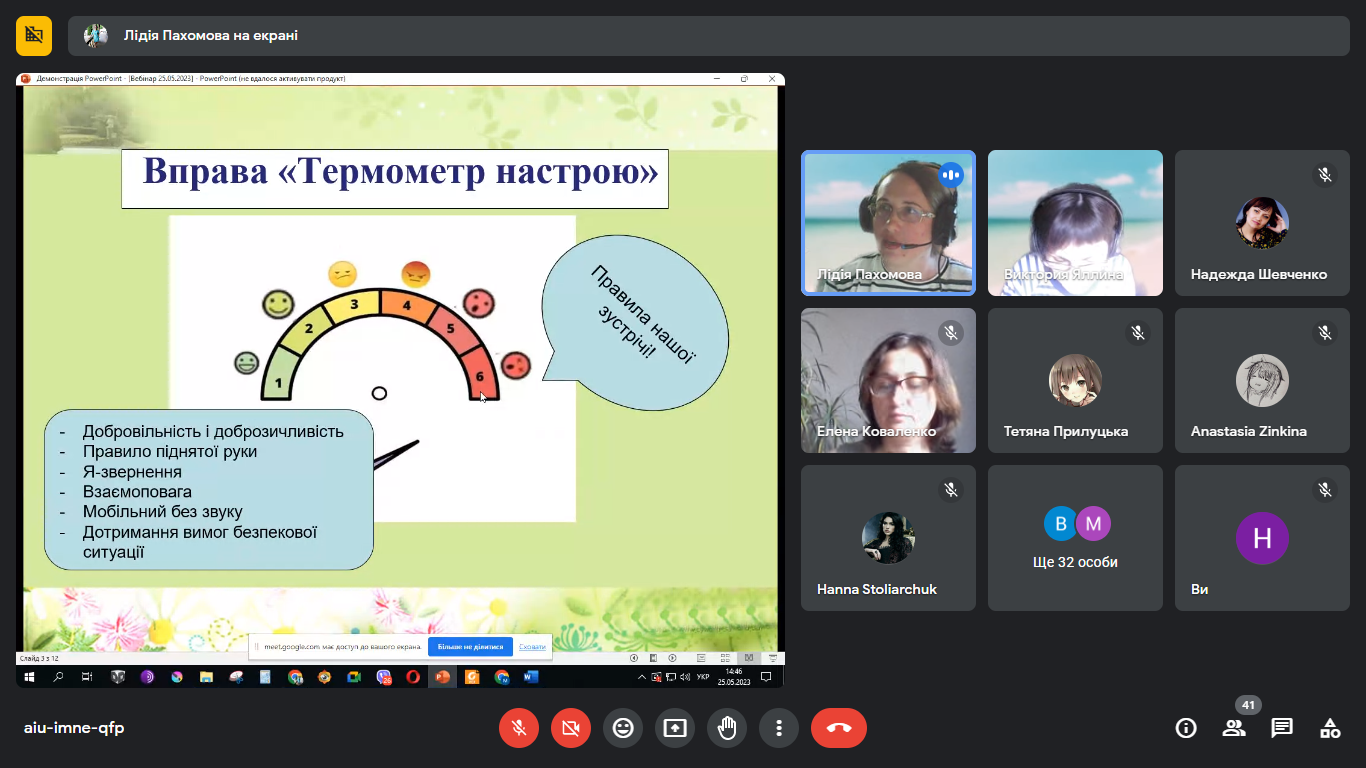Expand hidden system tray icons arrow

pyautogui.click(x=642, y=677)
